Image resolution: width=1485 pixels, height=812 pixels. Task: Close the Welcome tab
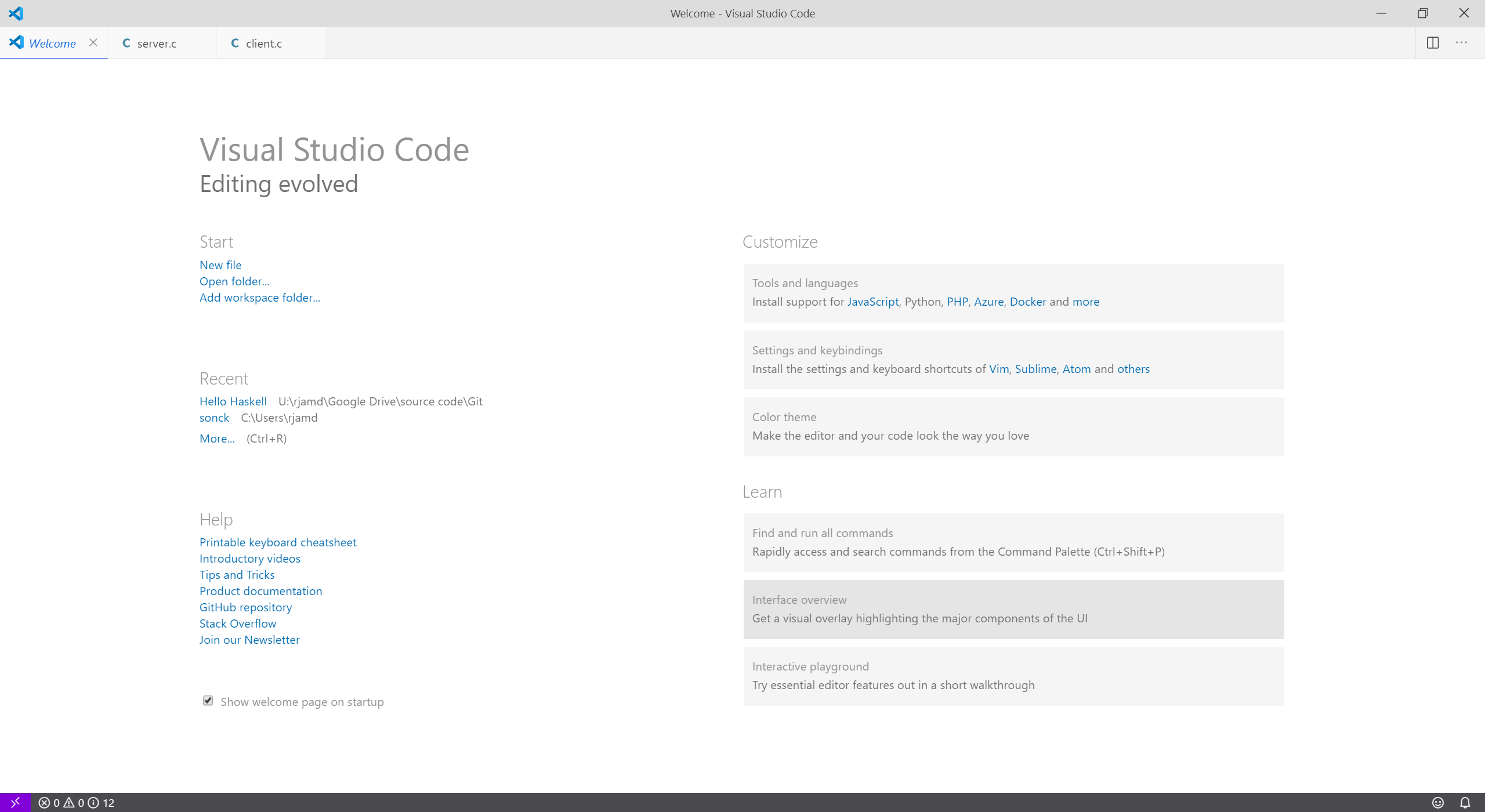coord(93,43)
